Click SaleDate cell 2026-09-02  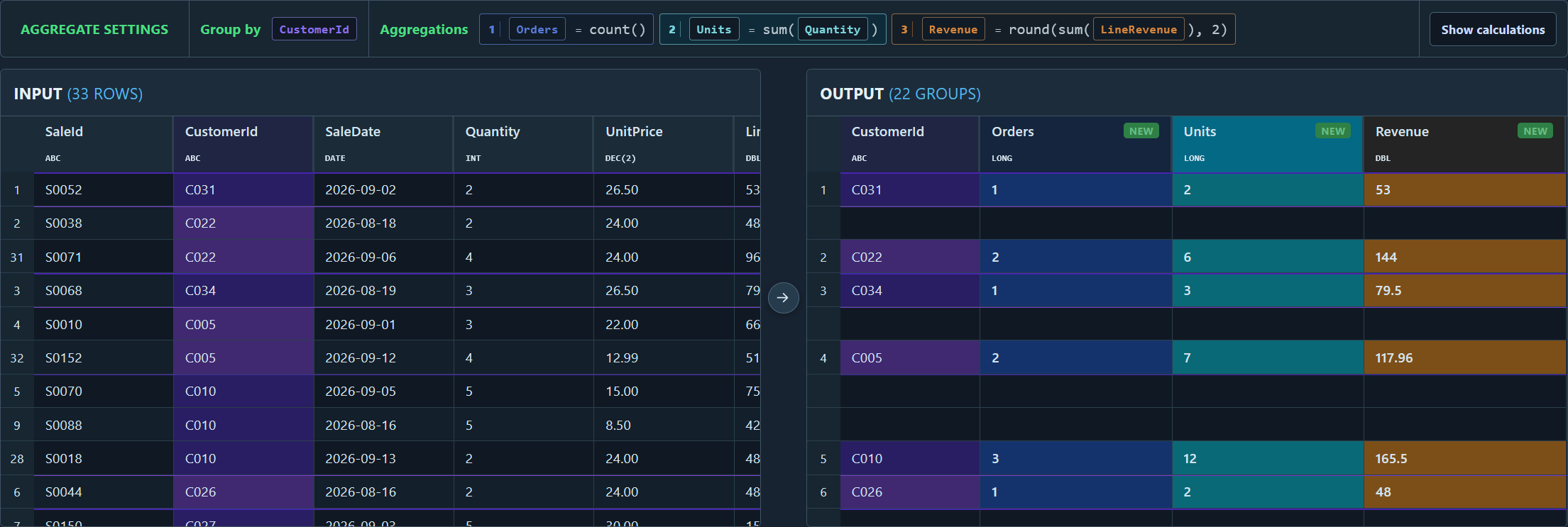pyautogui.click(x=383, y=190)
